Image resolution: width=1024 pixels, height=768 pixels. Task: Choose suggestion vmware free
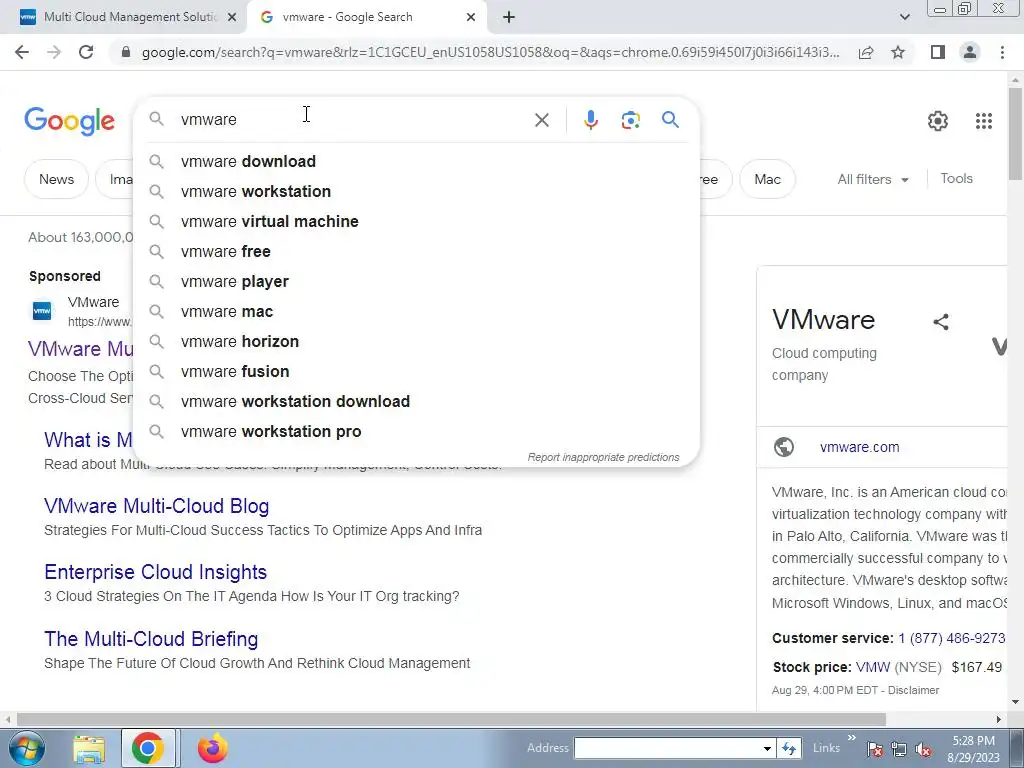click(416, 251)
